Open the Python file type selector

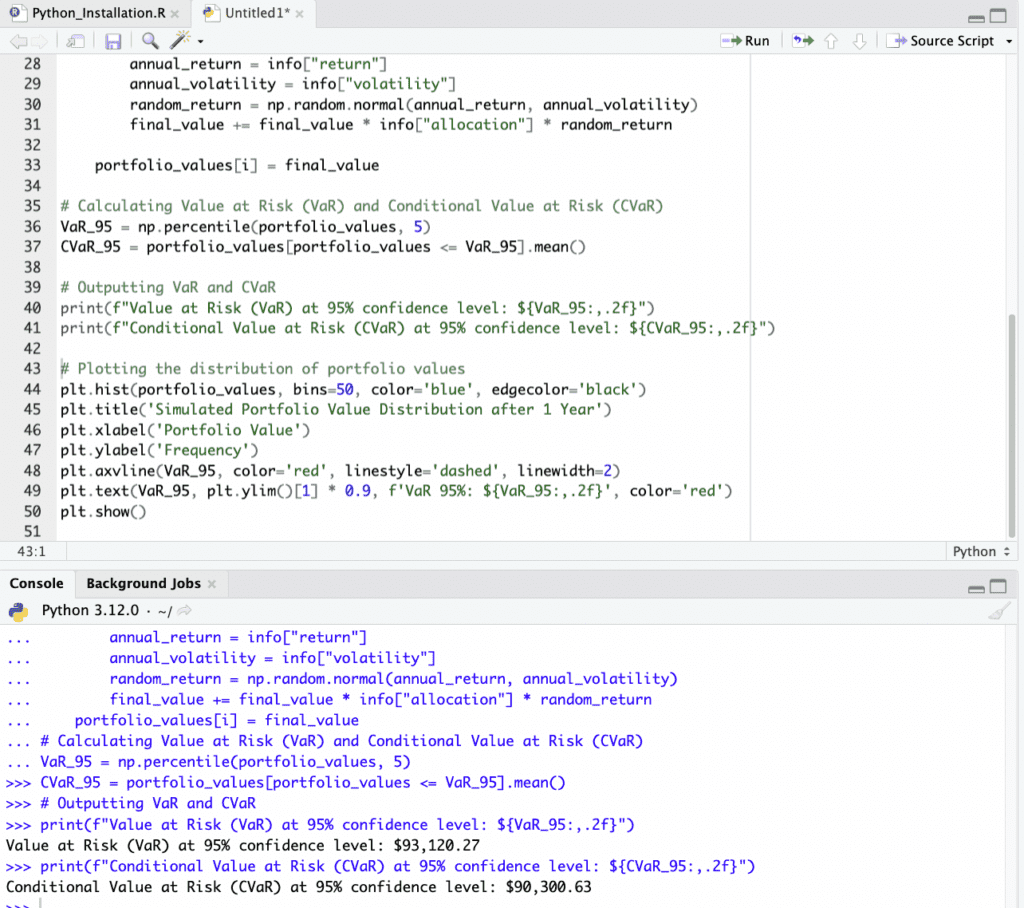(981, 551)
